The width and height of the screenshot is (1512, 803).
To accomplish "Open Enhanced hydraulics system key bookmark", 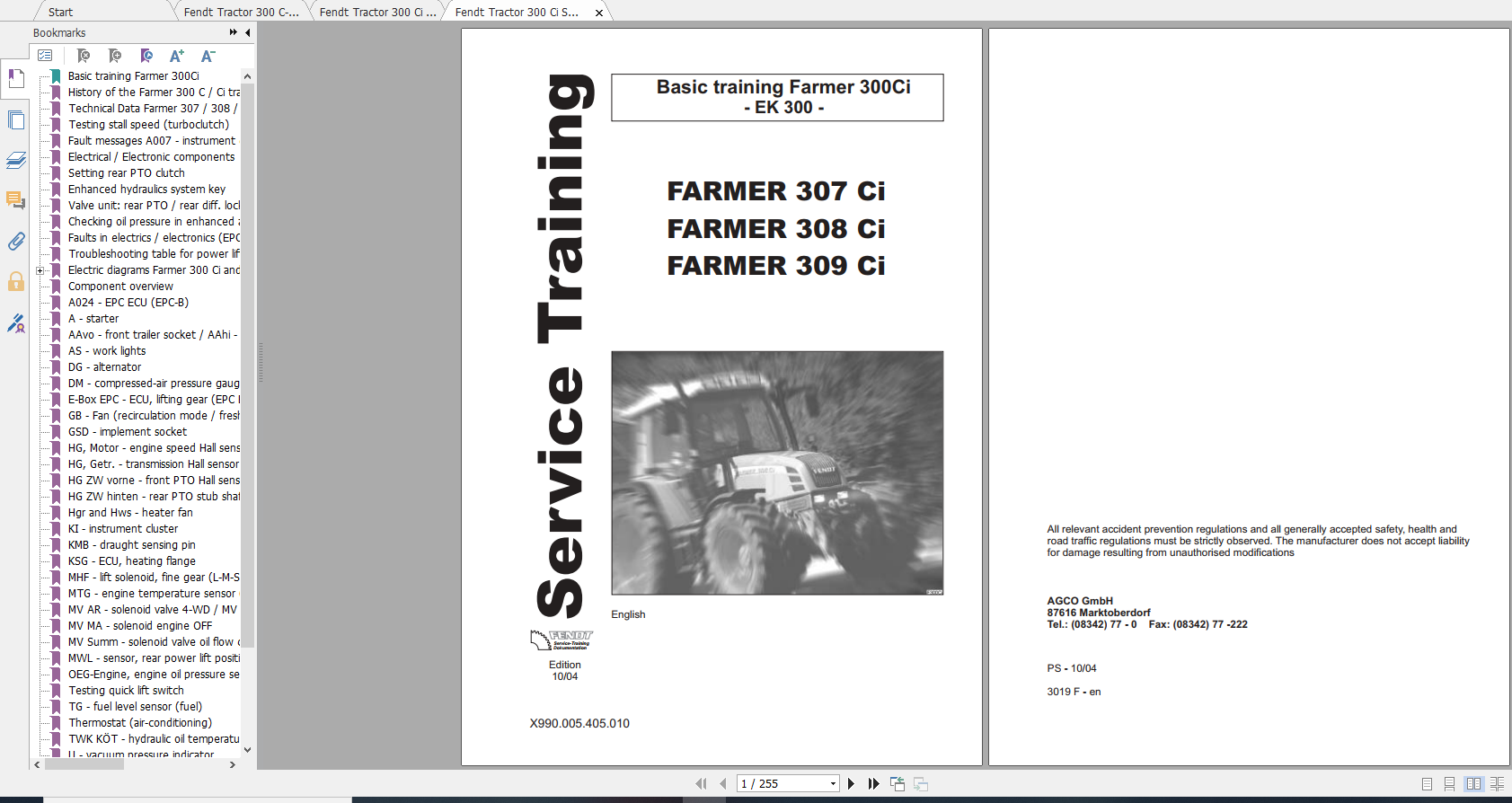I will (x=146, y=190).
